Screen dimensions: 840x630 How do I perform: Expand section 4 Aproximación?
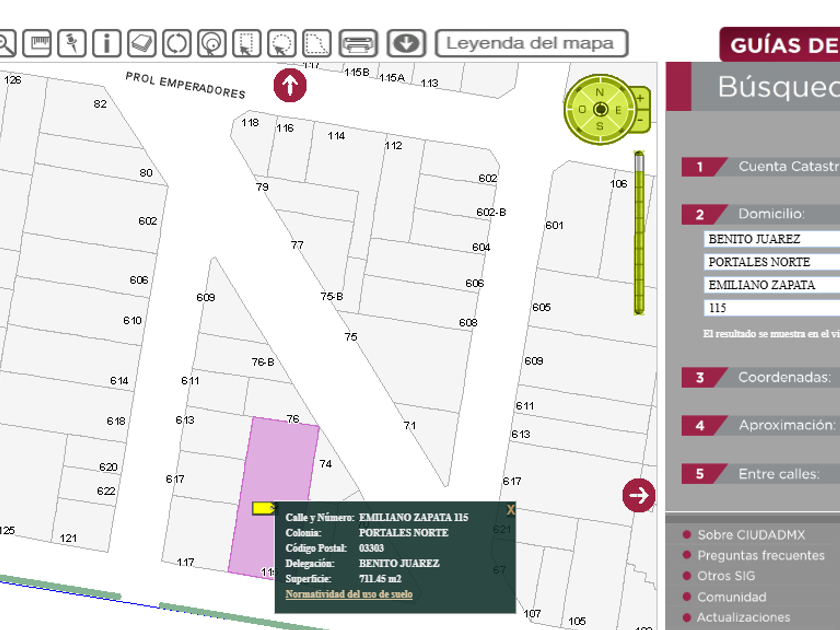(x=761, y=426)
